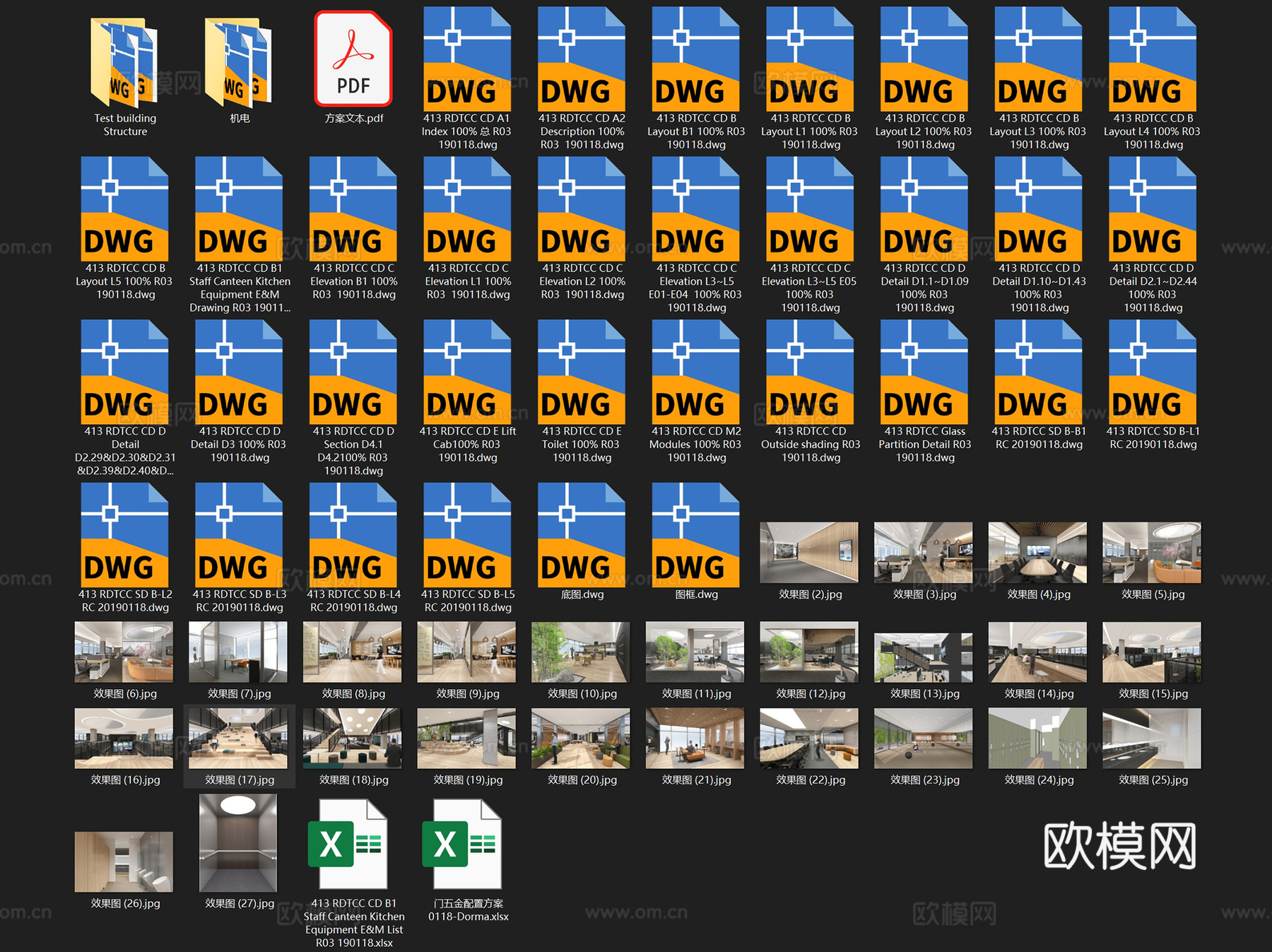Open the 机电 folder
The height and width of the screenshot is (952, 1272).
point(239,64)
